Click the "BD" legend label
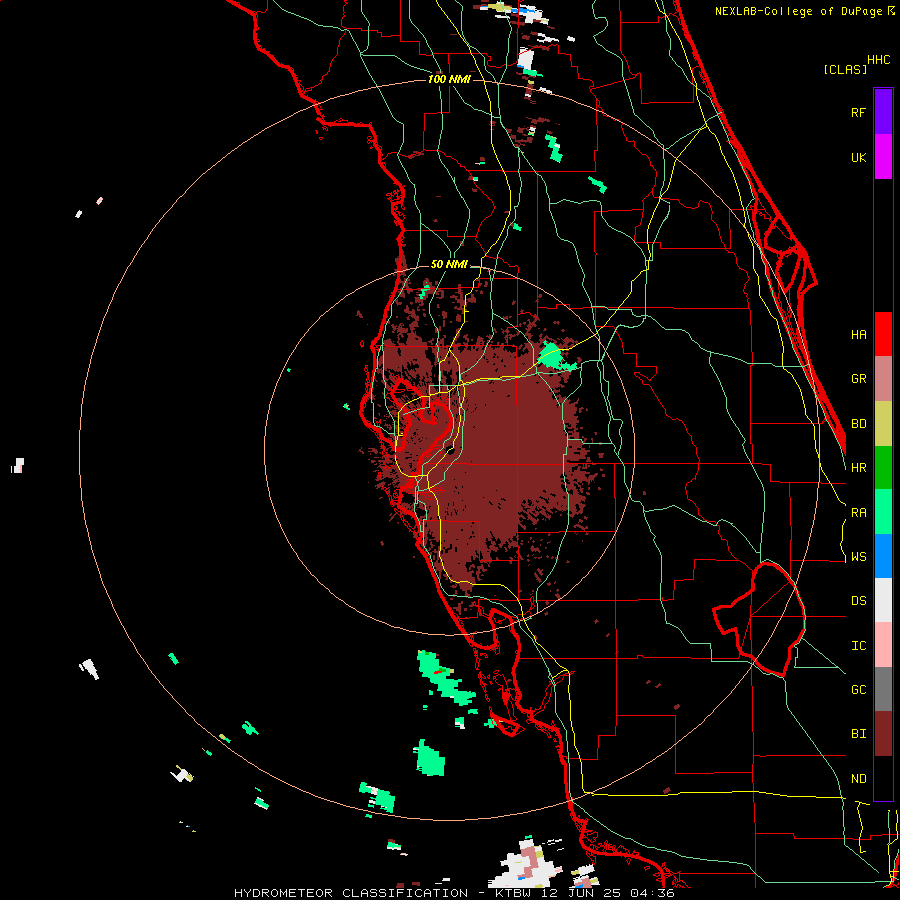The width and height of the screenshot is (900, 900). (858, 424)
